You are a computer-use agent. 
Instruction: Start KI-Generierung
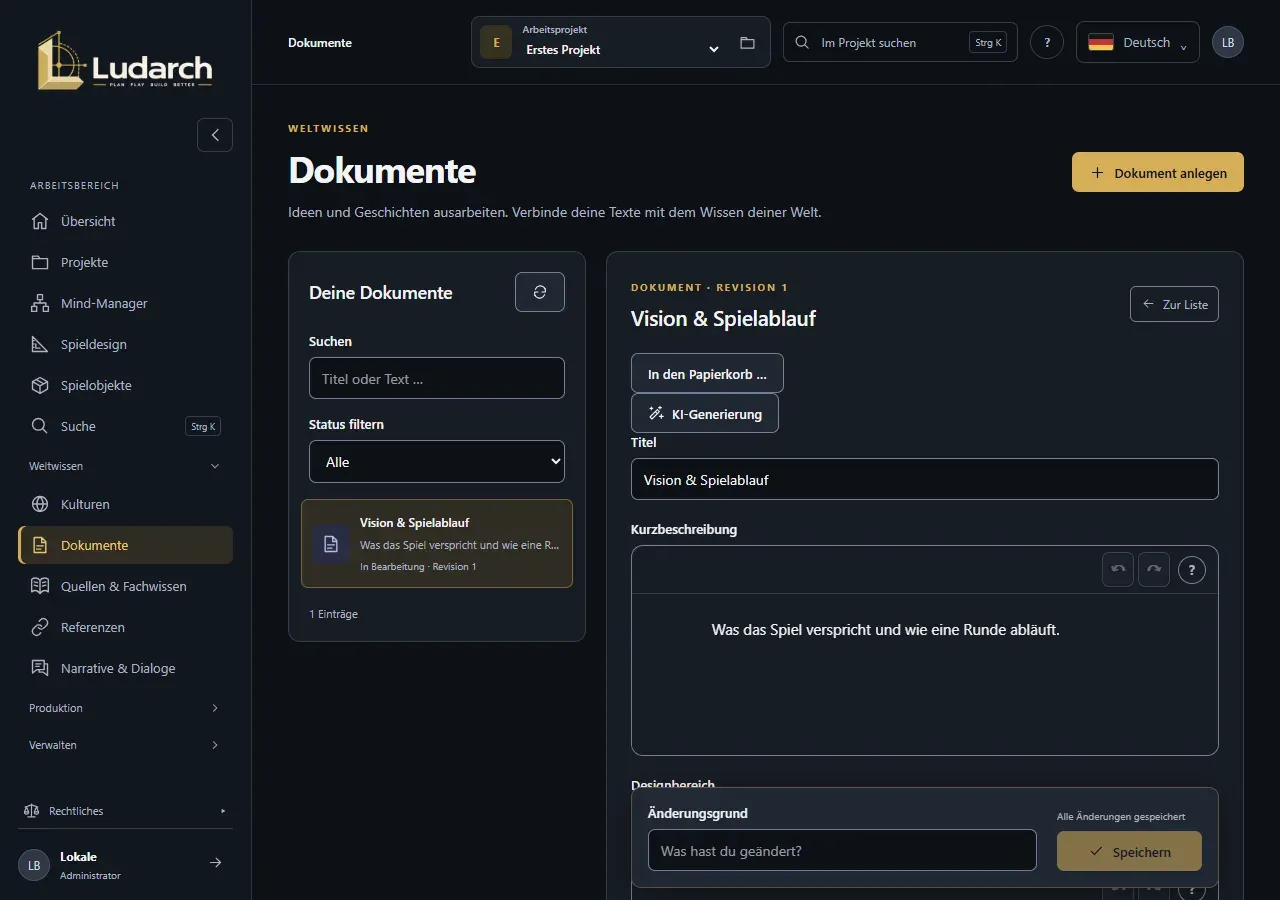tap(705, 413)
